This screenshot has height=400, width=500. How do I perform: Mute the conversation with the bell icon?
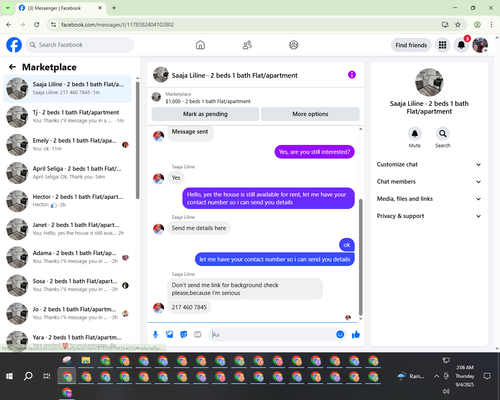415,134
